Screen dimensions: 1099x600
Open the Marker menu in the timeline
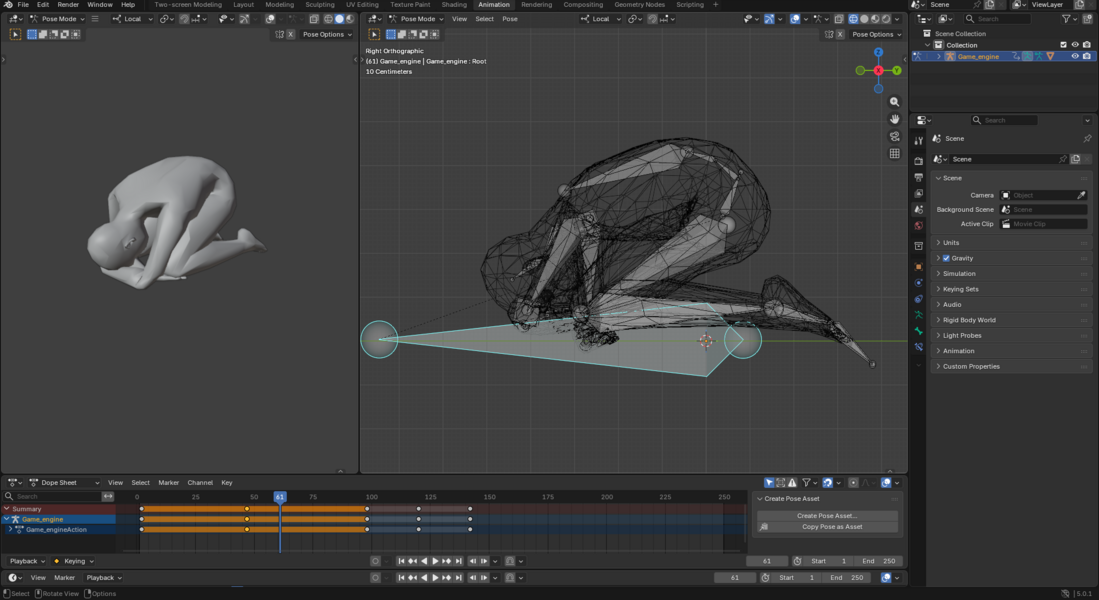[63, 577]
